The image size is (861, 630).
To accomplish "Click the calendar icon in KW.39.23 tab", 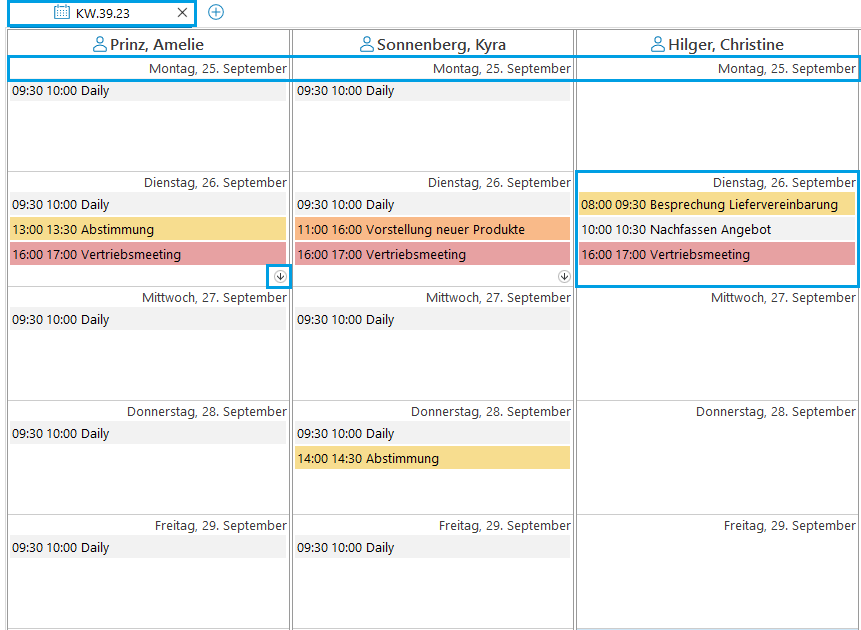I will (x=62, y=13).
